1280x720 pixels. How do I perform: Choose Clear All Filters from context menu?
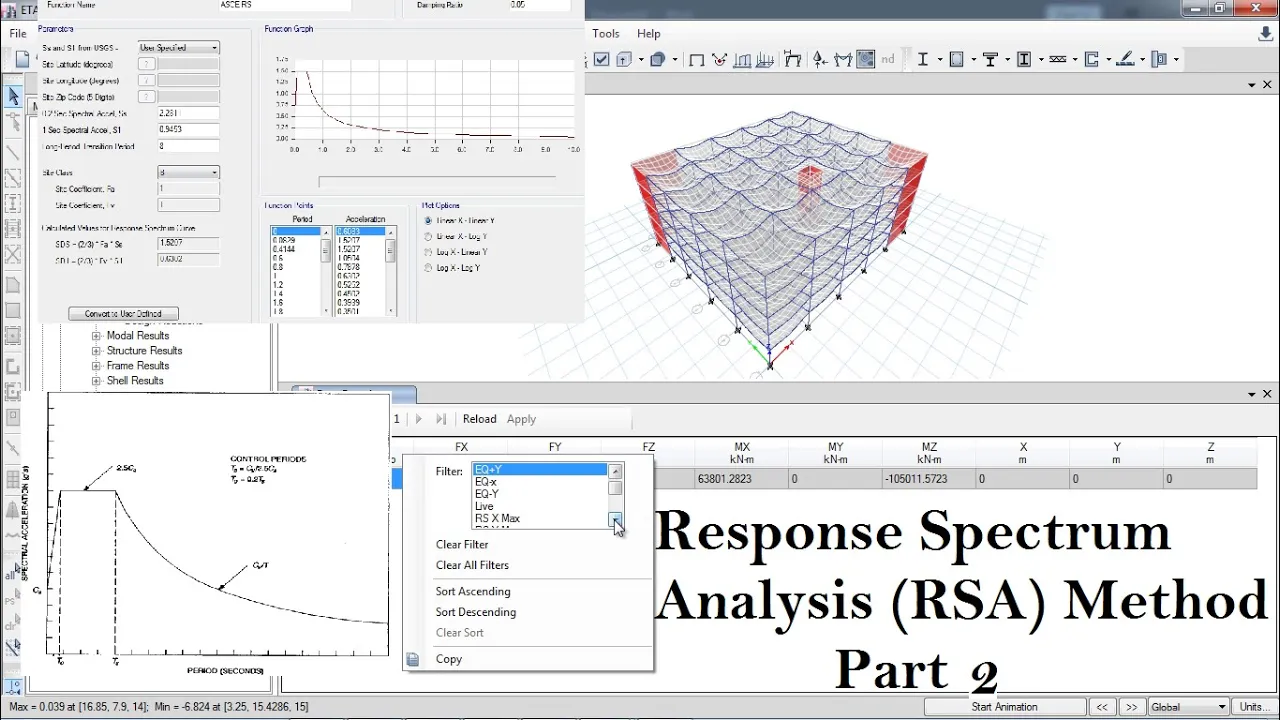[472, 565]
